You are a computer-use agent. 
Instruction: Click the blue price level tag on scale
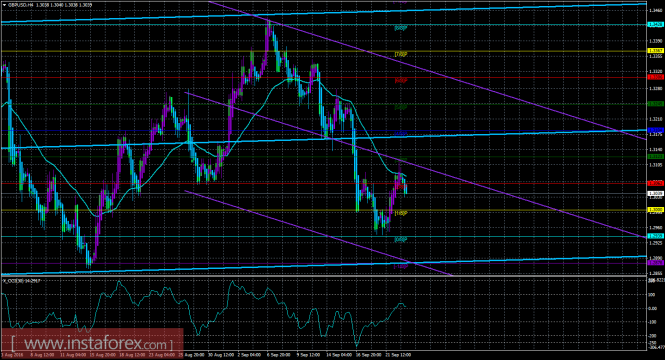click(656, 130)
